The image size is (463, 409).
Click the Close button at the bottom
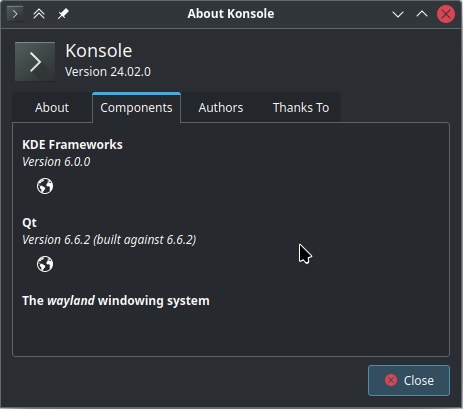coord(409,380)
